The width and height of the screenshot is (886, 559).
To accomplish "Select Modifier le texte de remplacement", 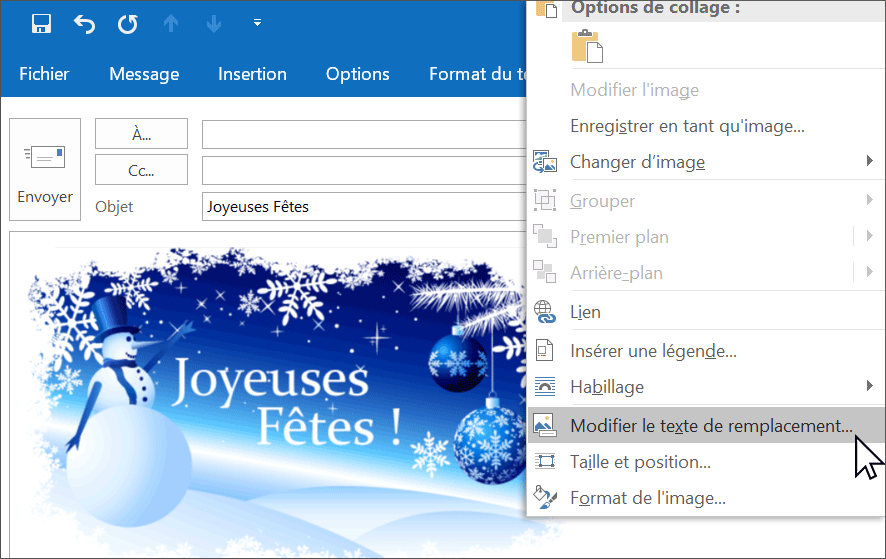I will tap(710, 425).
